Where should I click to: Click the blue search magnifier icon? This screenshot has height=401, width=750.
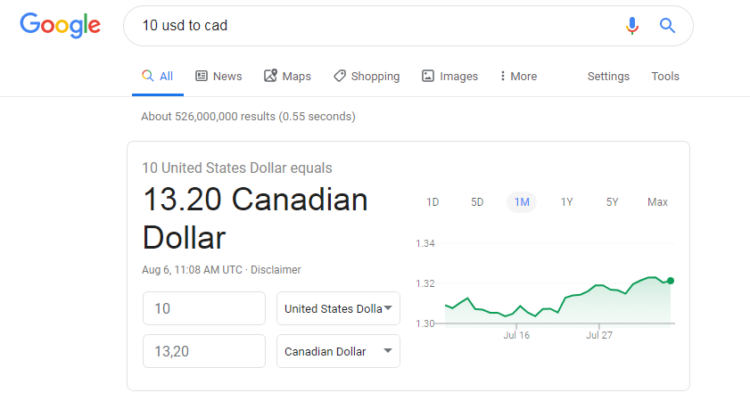click(668, 26)
